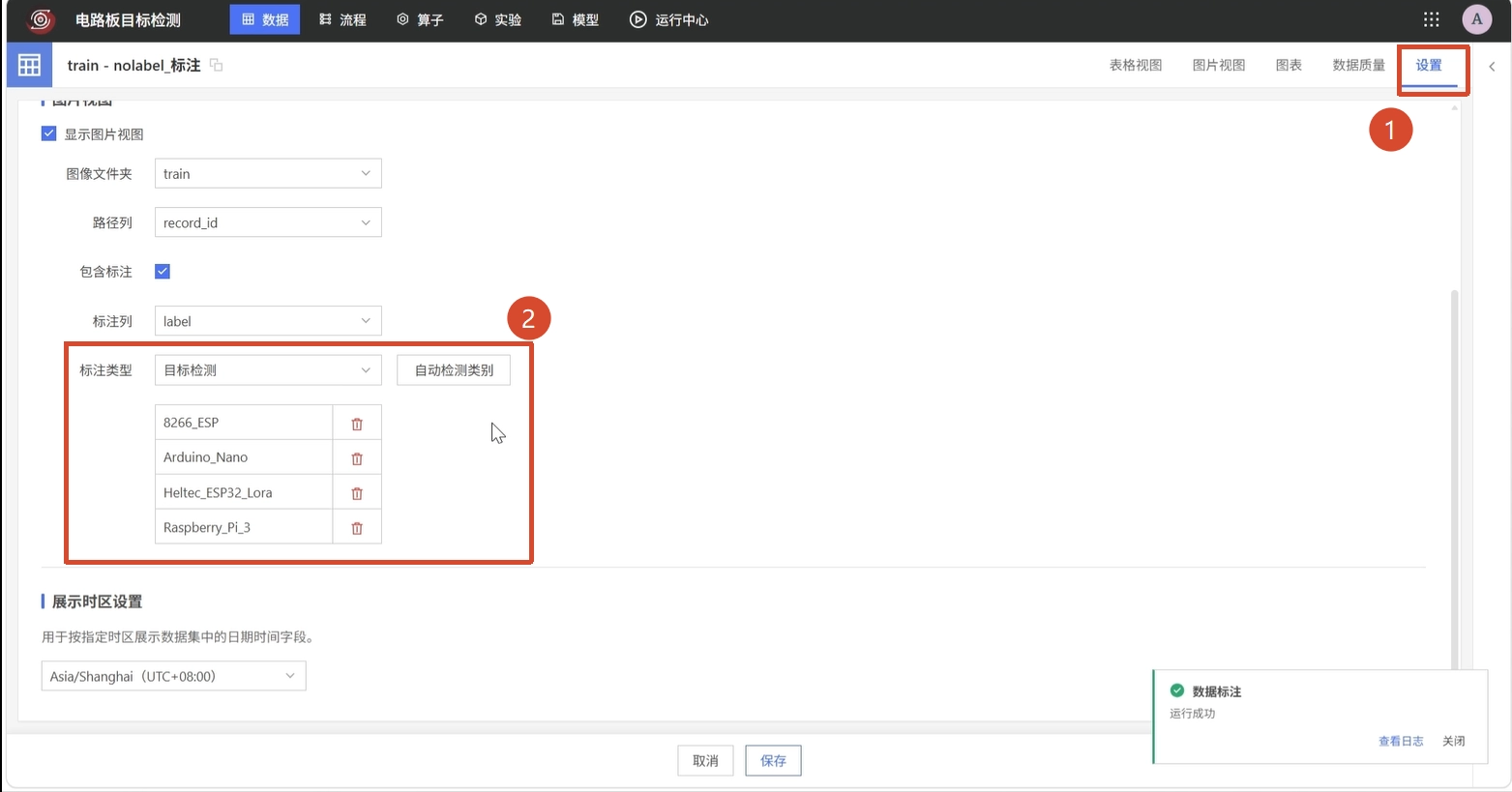The height and width of the screenshot is (792, 1512).
Task: Open the Asia/Shanghai timezone dropdown
Action: [x=174, y=676]
